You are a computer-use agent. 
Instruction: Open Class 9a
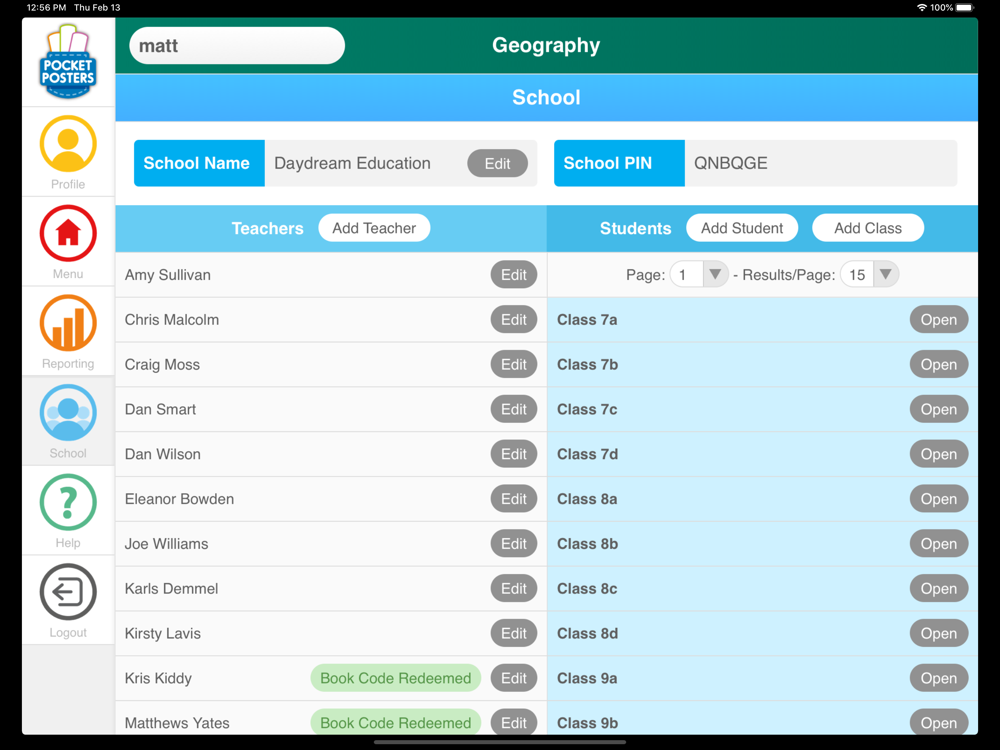[x=939, y=679]
